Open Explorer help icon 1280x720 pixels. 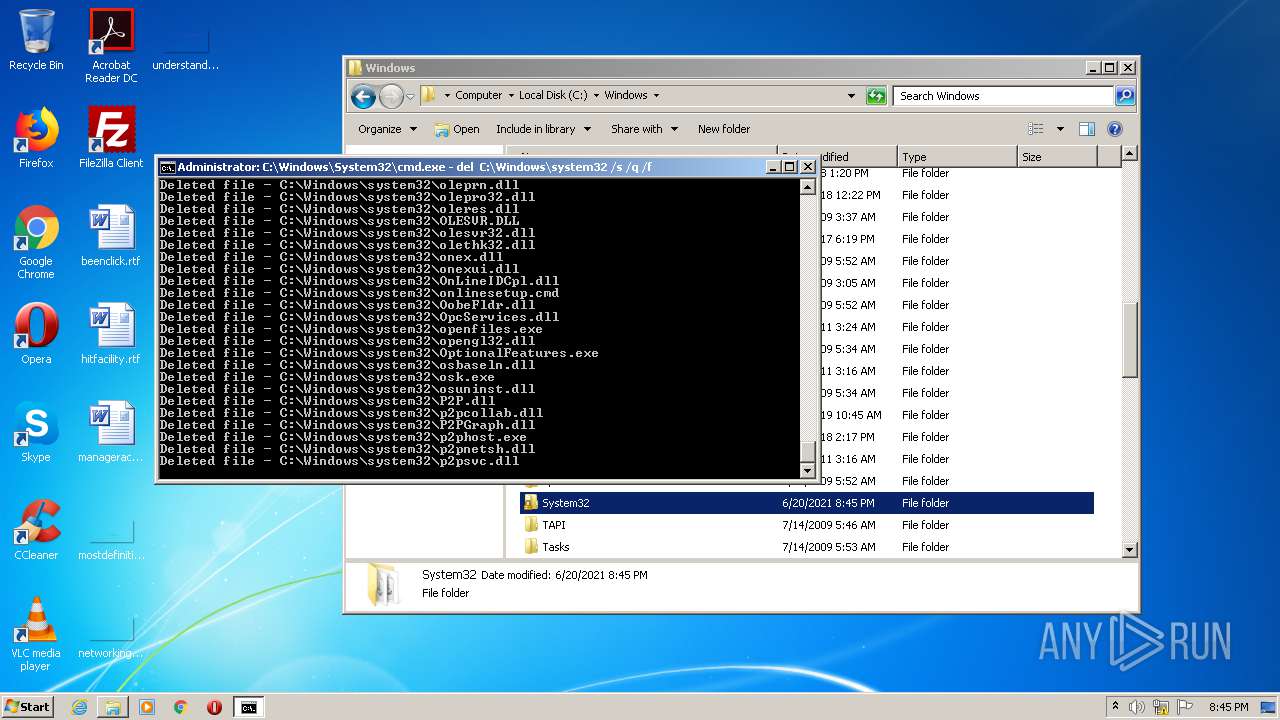pos(1115,129)
